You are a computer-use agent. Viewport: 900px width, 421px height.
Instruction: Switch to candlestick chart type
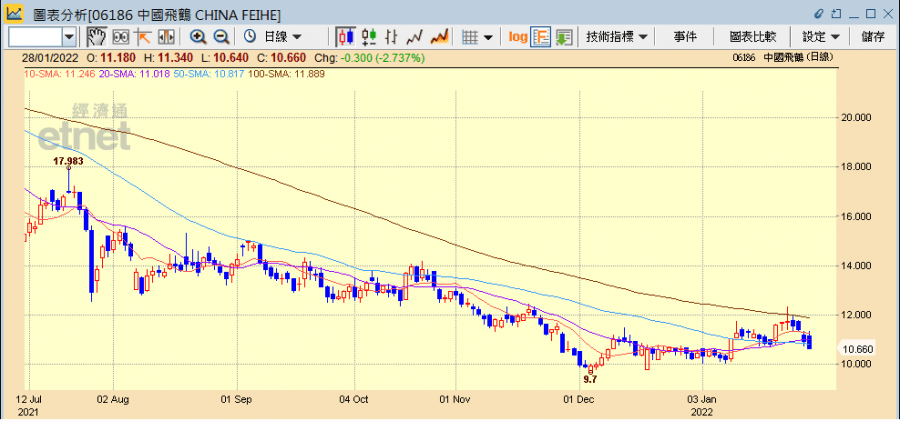tap(346, 37)
